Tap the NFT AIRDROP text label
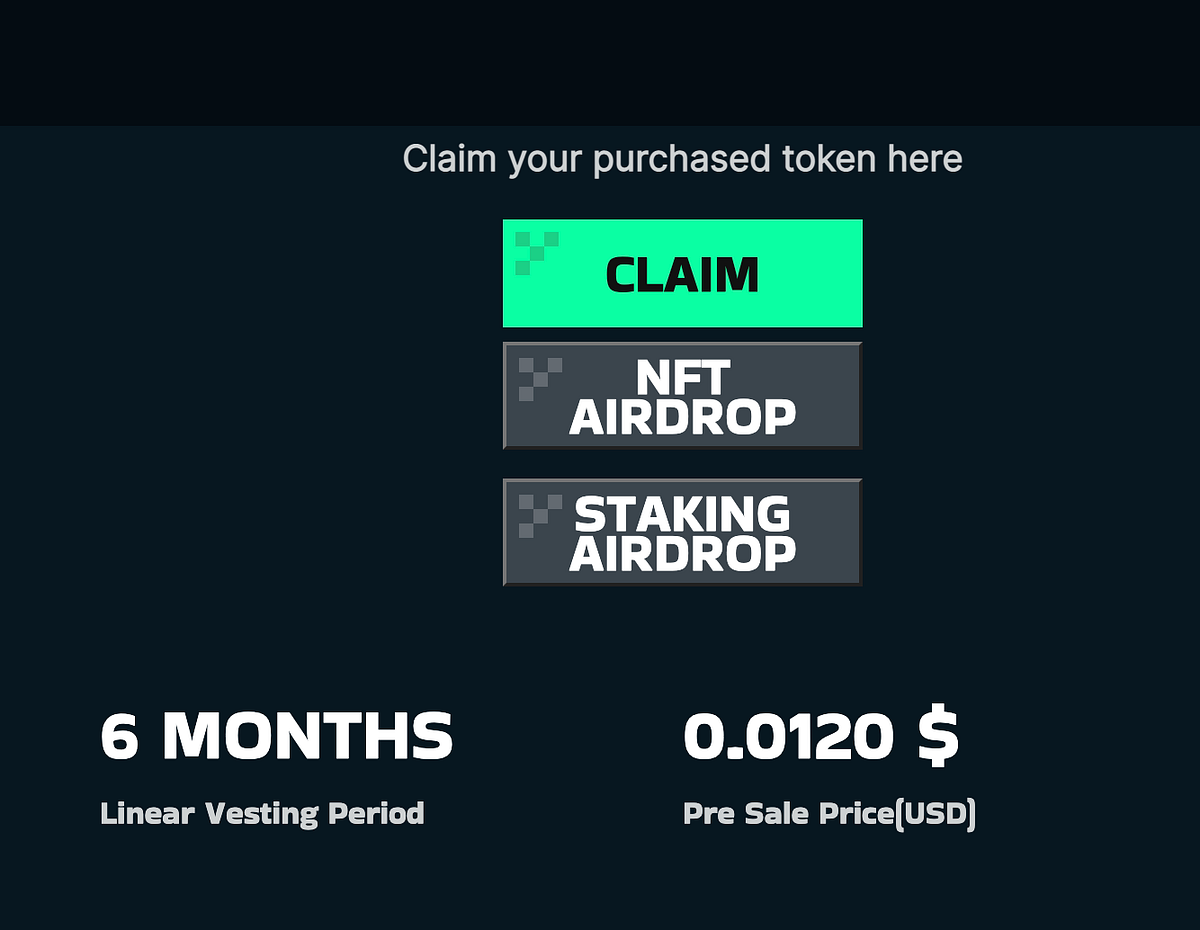Screen dimensions: 1200x930 683,395
